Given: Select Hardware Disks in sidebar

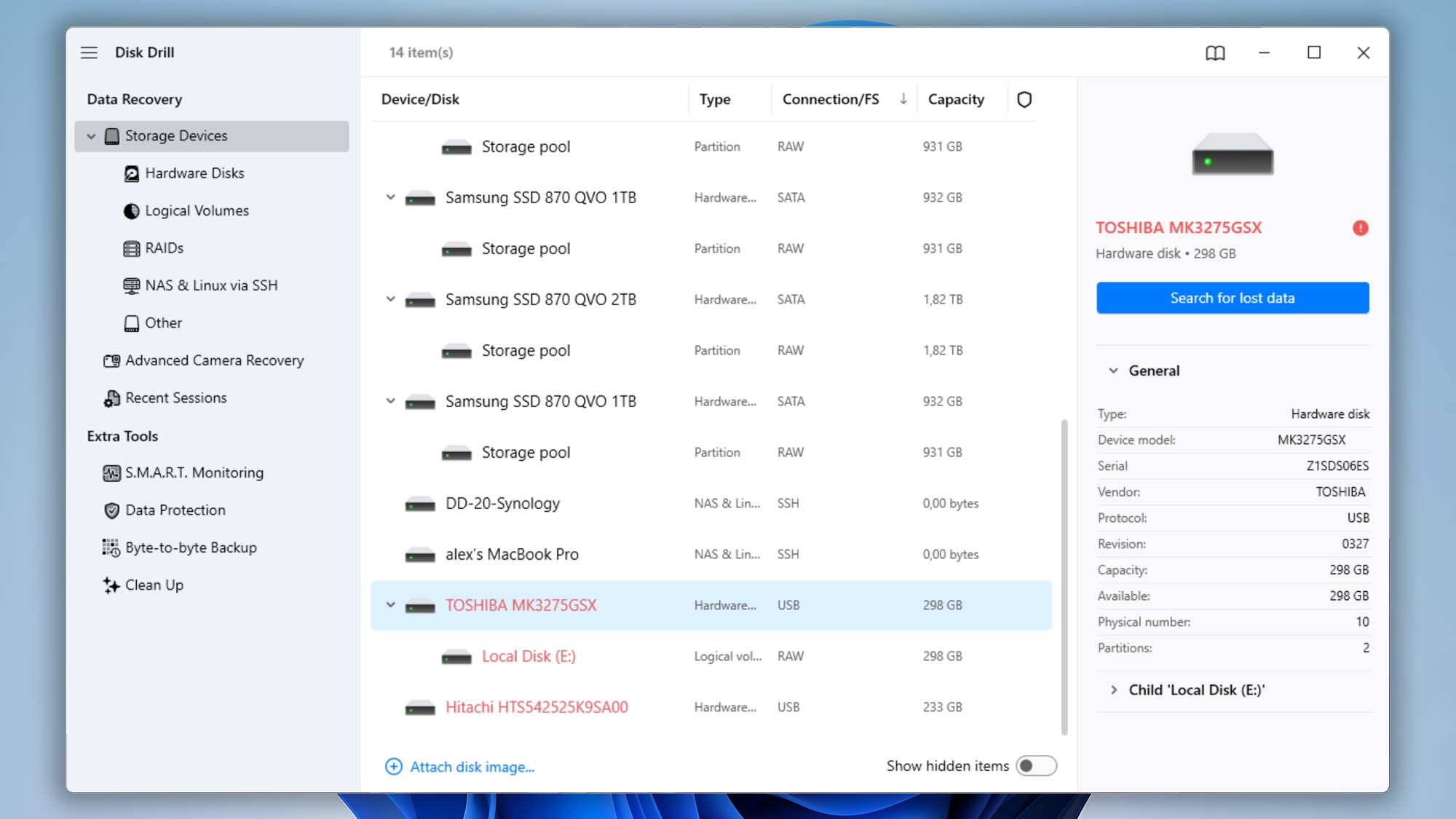Looking at the screenshot, I should pyautogui.click(x=194, y=173).
